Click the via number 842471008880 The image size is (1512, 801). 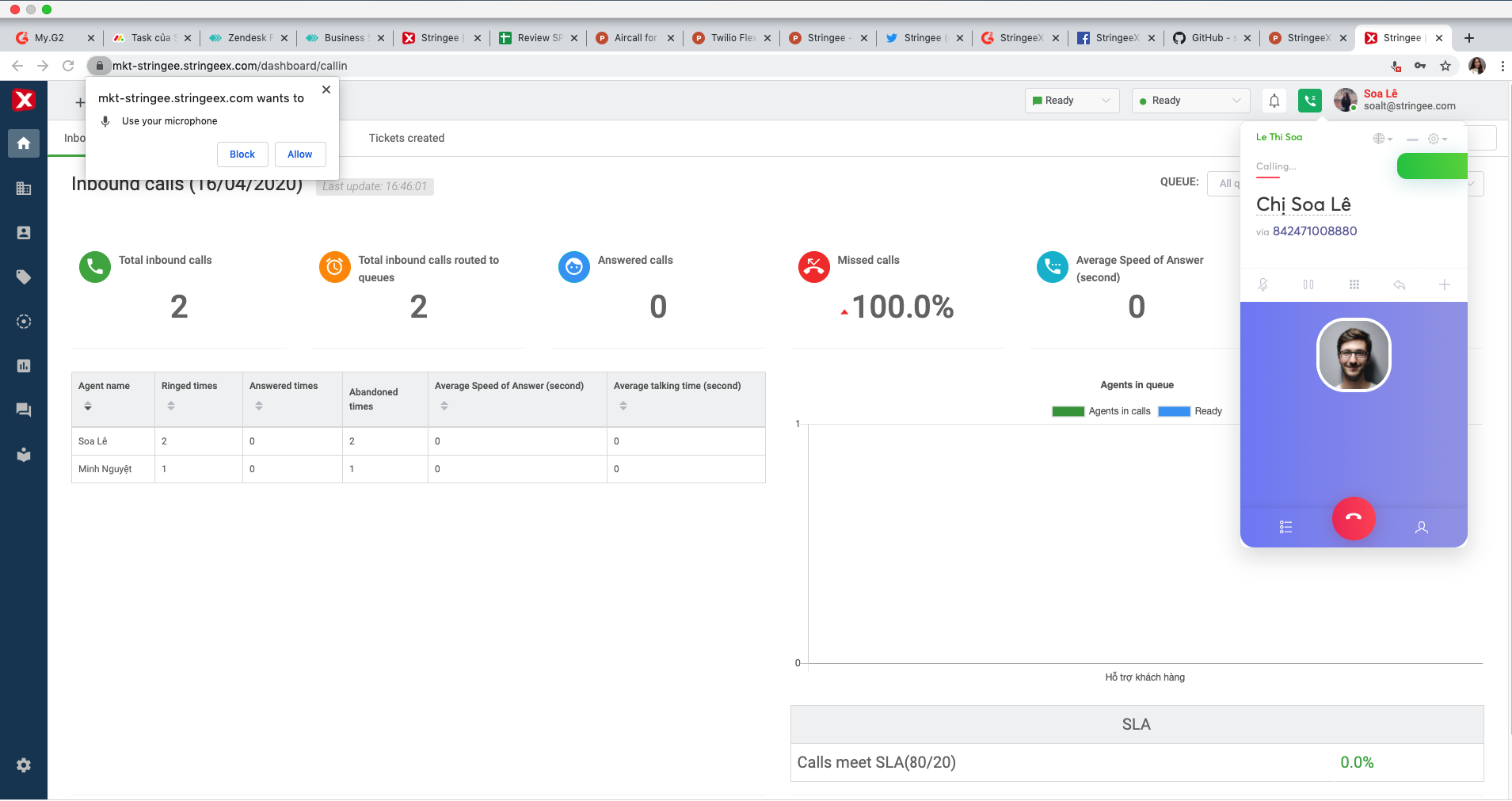click(1315, 231)
